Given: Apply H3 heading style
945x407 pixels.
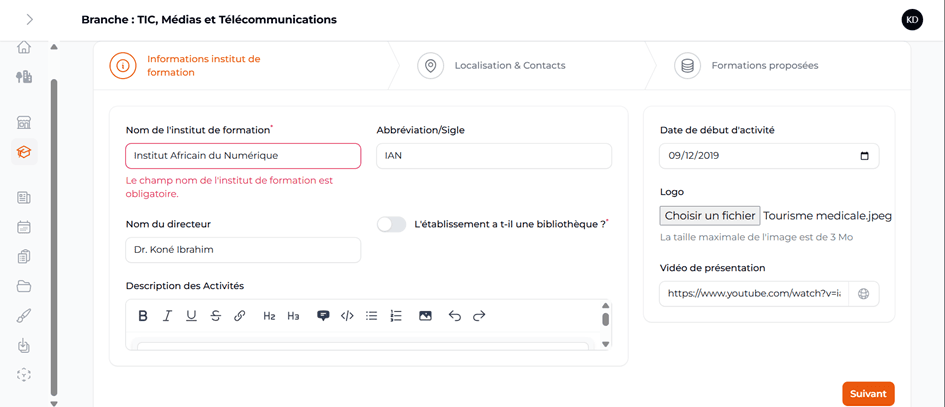Looking at the screenshot, I should [x=294, y=315].
